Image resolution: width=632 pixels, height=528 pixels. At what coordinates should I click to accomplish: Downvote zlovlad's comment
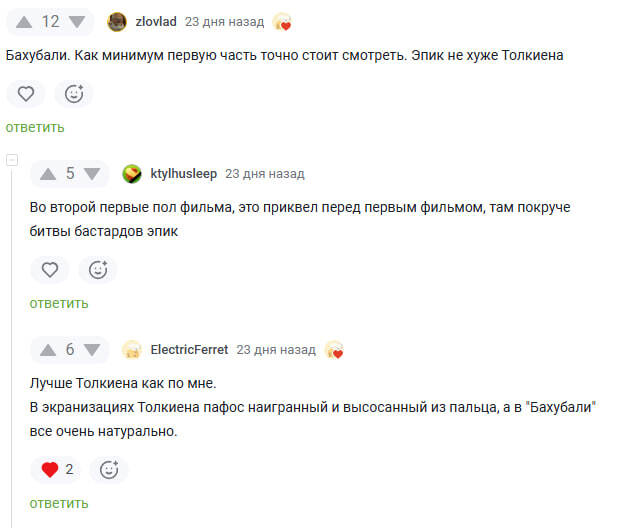click(75, 22)
